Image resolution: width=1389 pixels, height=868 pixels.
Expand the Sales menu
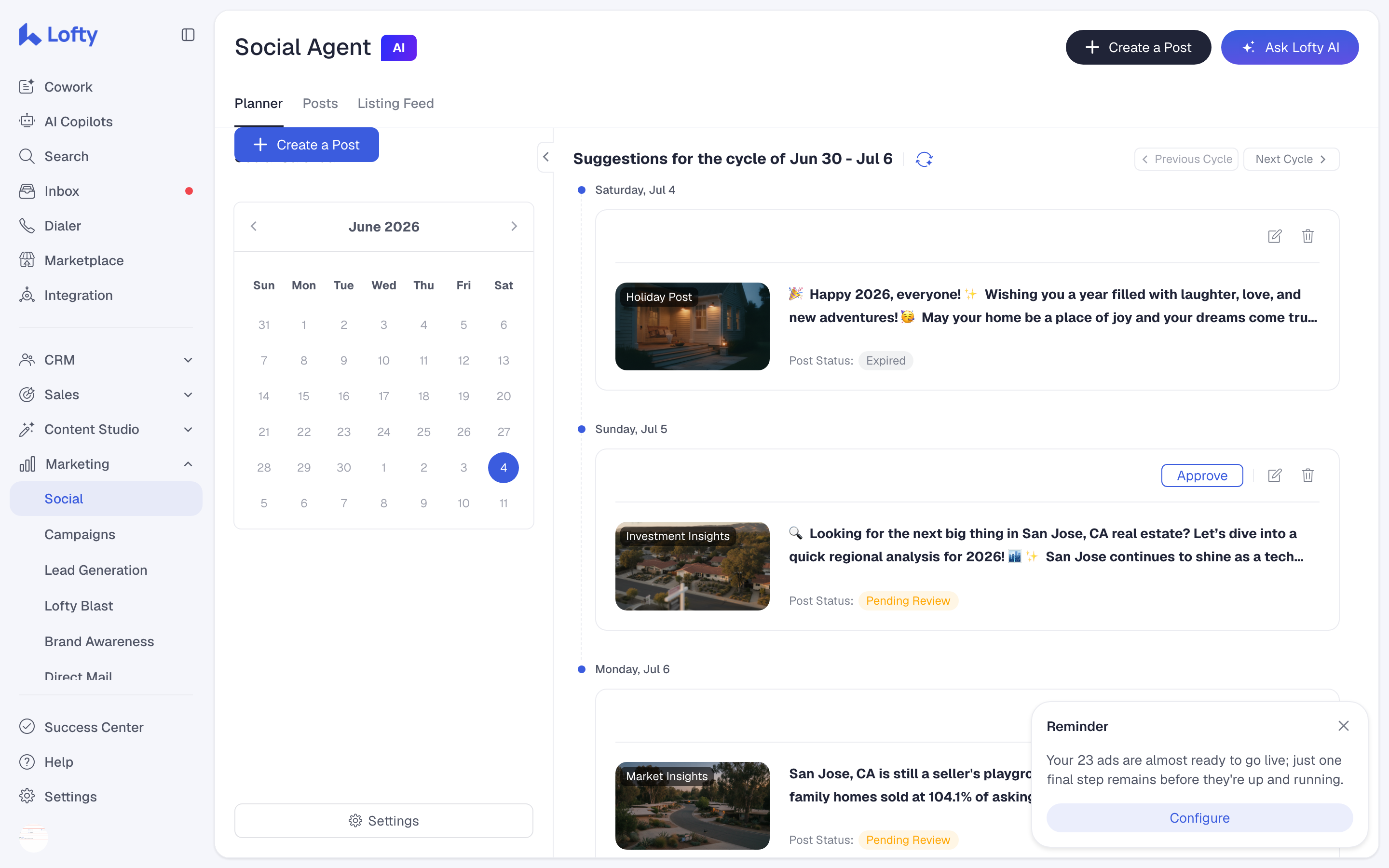coord(106,394)
